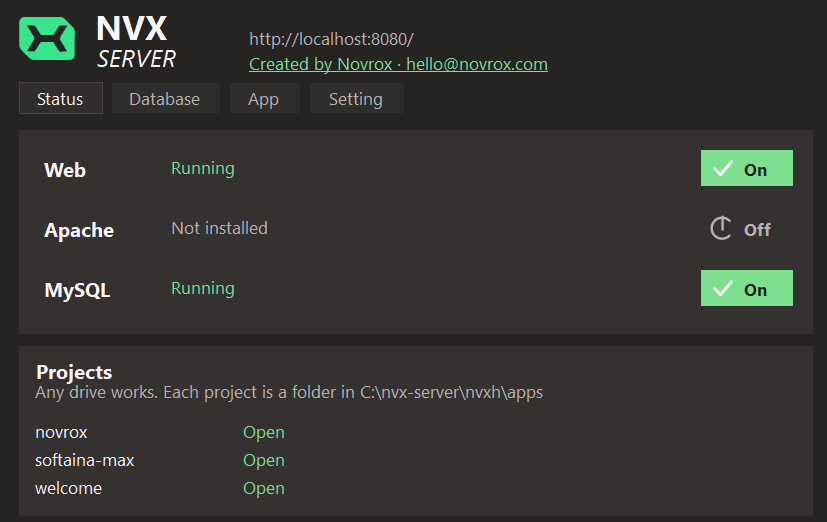Click the Web Running status text

(203, 169)
